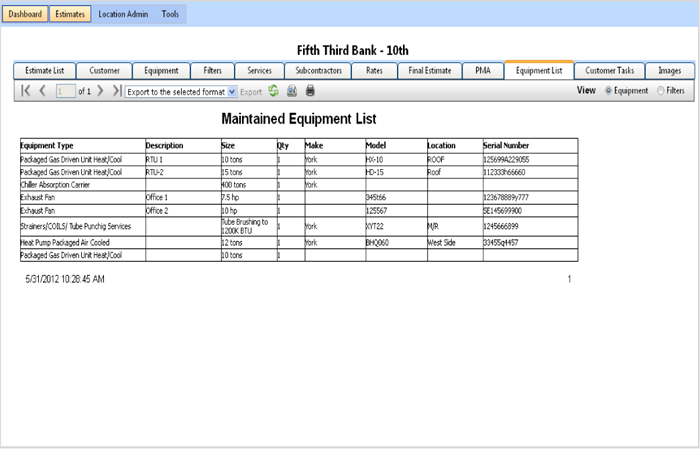Click the 400 tons size cell

[249, 185]
